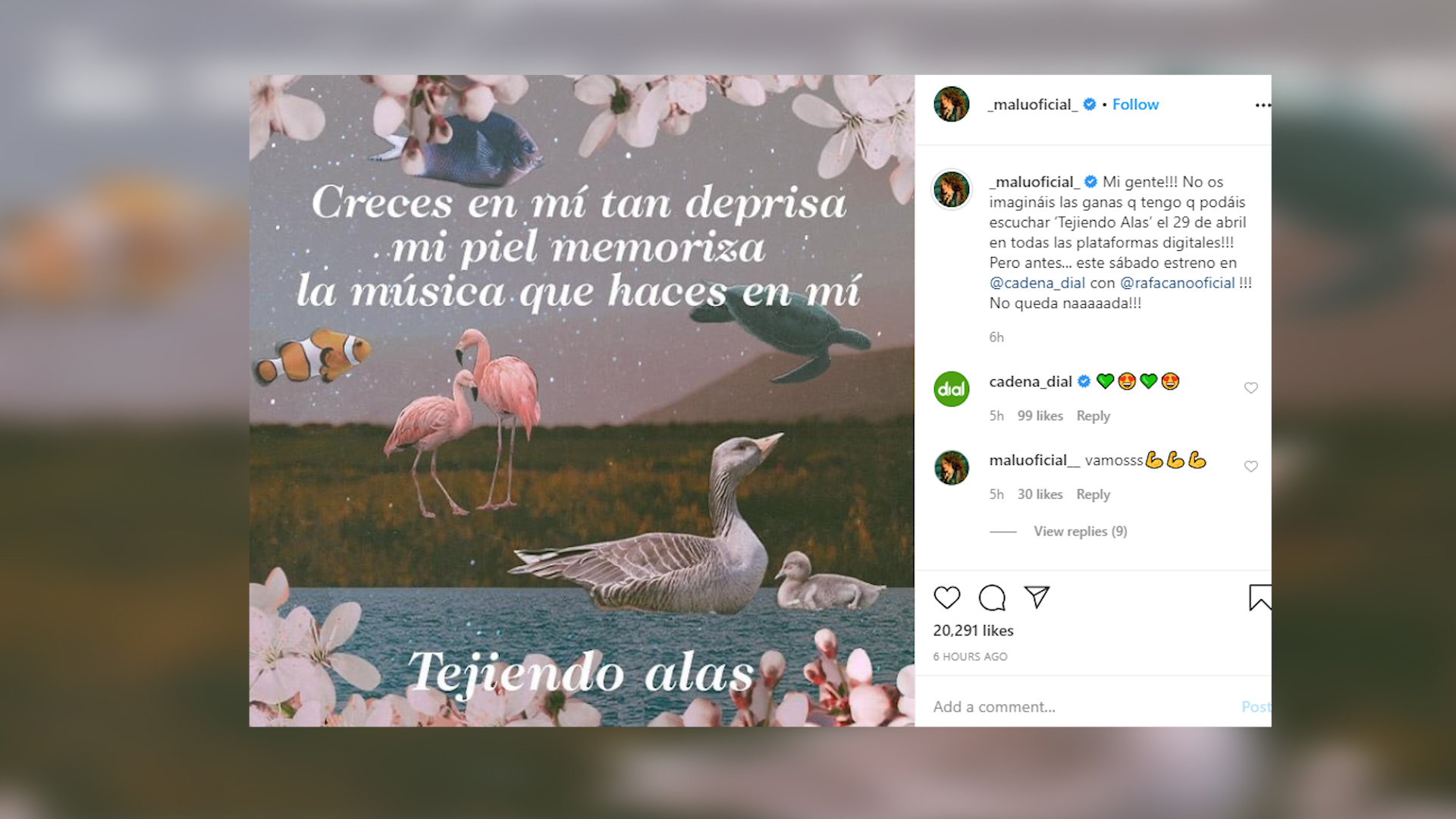Viewport: 1456px width, 819px height.
Task: Open maluoficial__ commenter avatar
Action: point(951,468)
